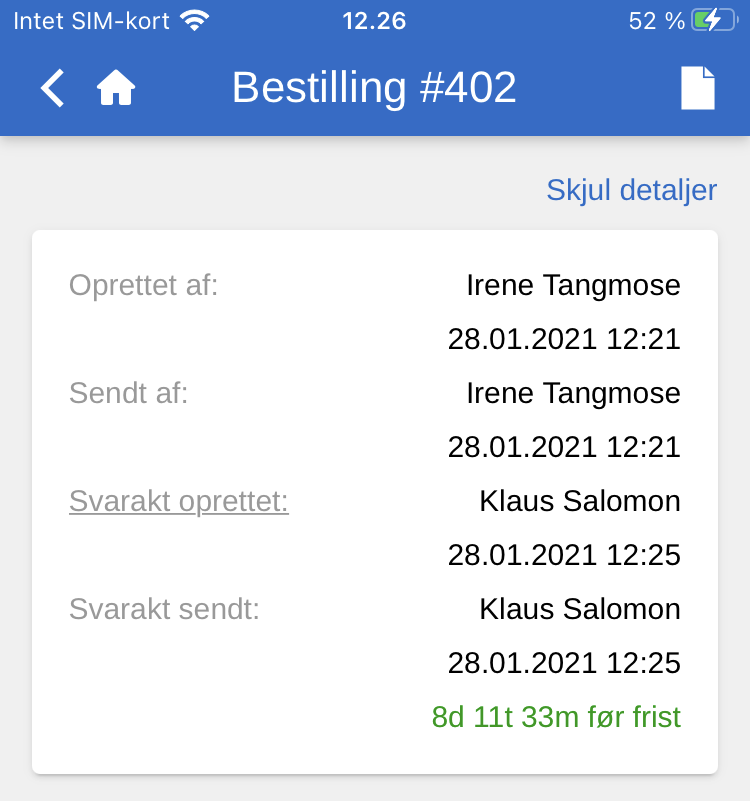Tap the home icon in header
The image size is (750, 801).
point(116,89)
